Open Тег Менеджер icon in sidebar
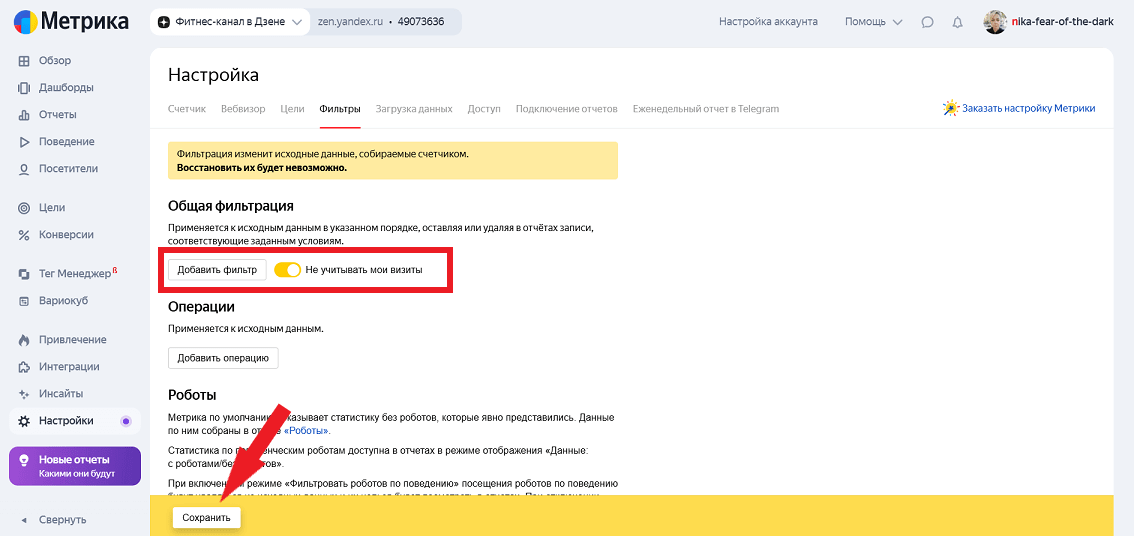The image size is (1134, 536). pyautogui.click(x=24, y=273)
